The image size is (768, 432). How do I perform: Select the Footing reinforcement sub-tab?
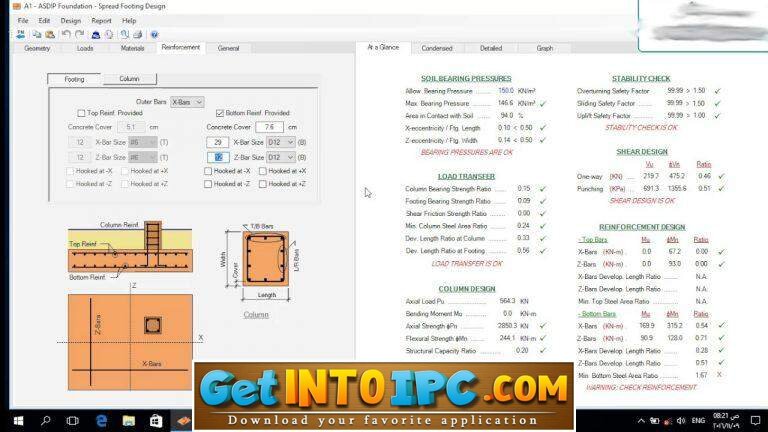(x=74, y=79)
